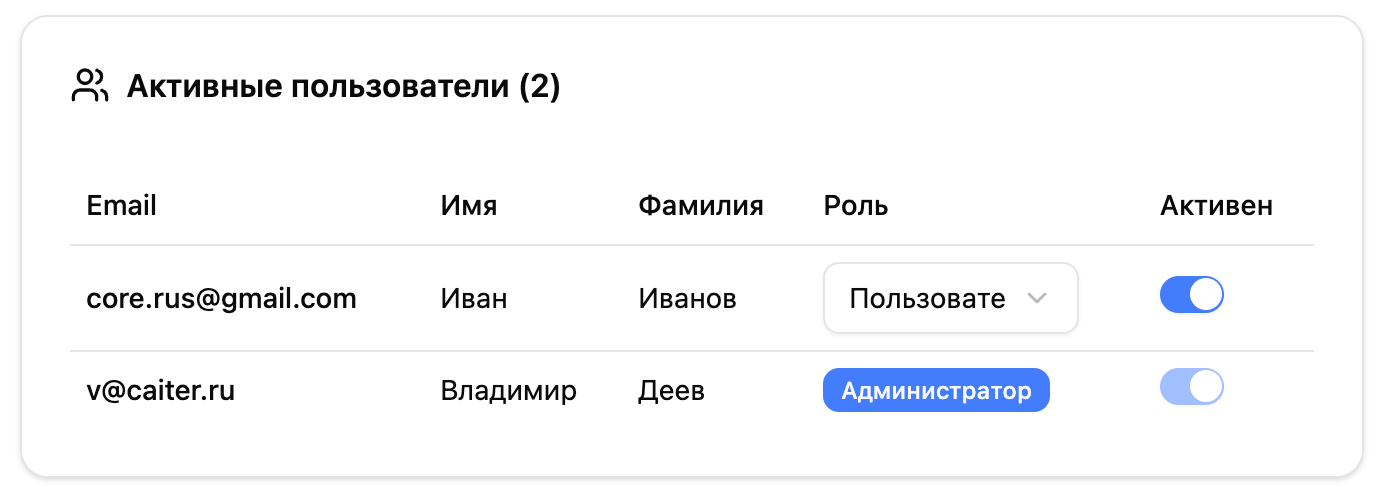Click the empty space between Администратор badge and switch

pyautogui.click(x=1104, y=390)
